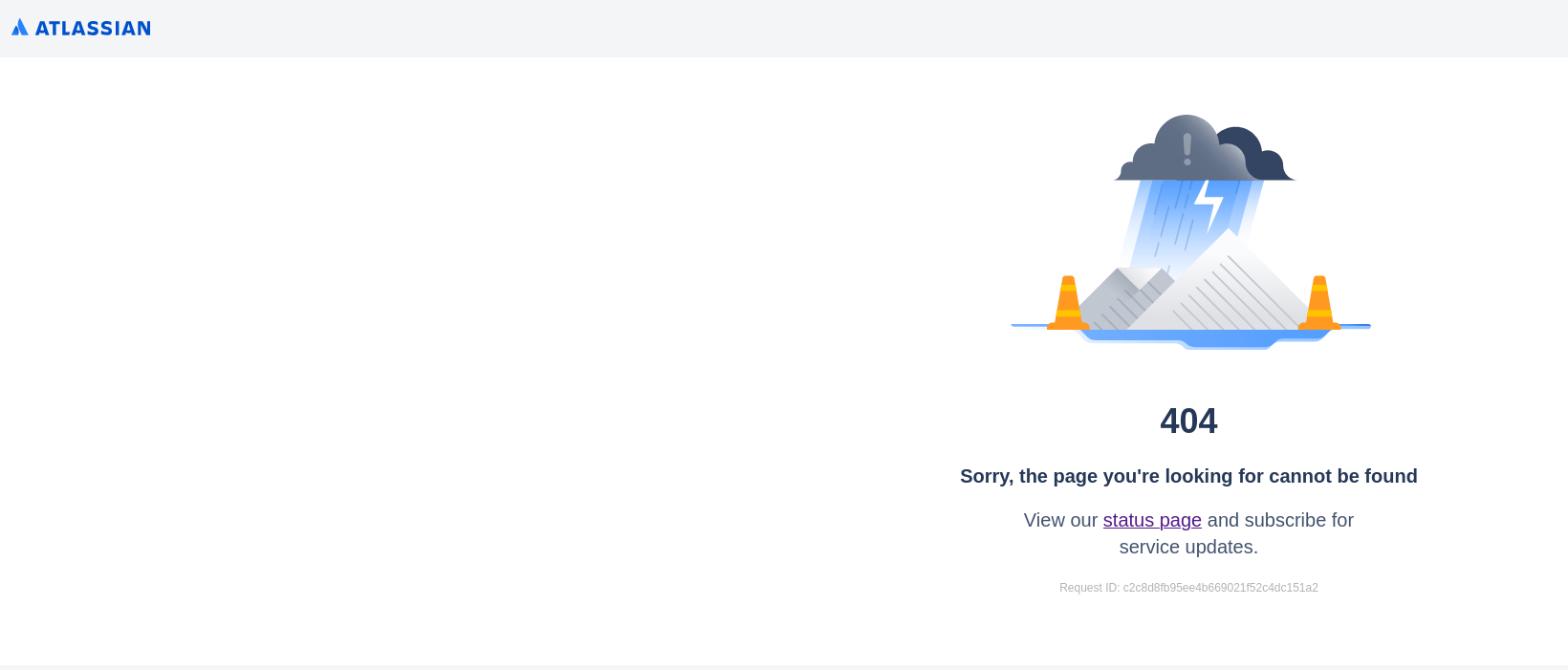
Task: Select the Request ID string below the message
Action: (1188, 588)
